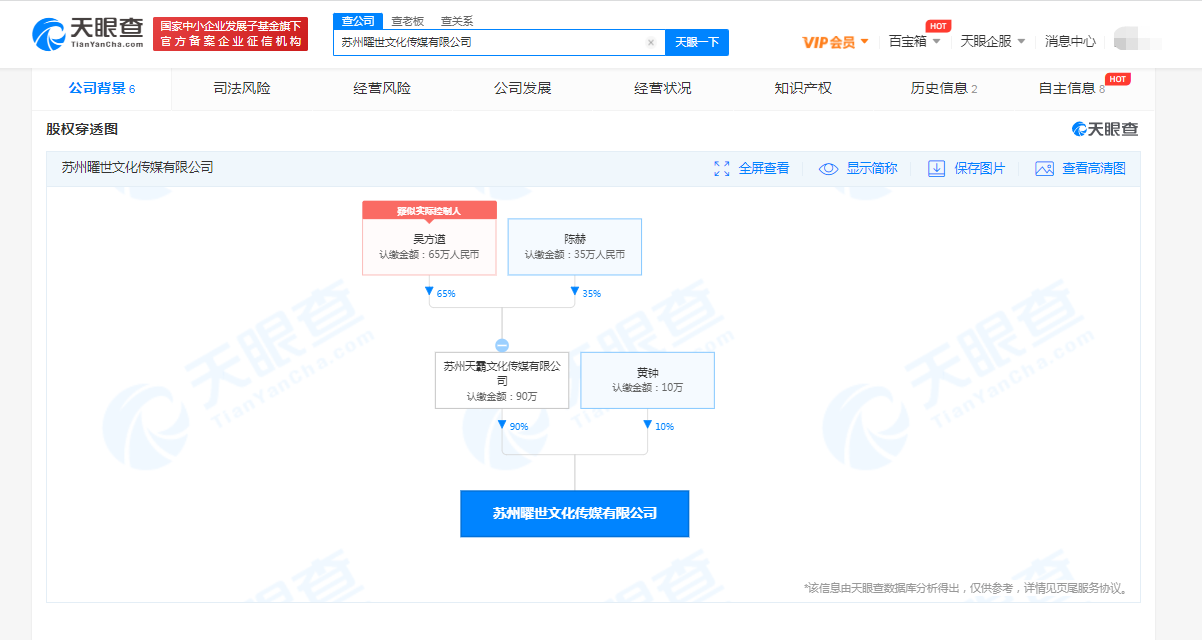Click the 天眼一下 search button
The image size is (1202, 640).
[697, 43]
